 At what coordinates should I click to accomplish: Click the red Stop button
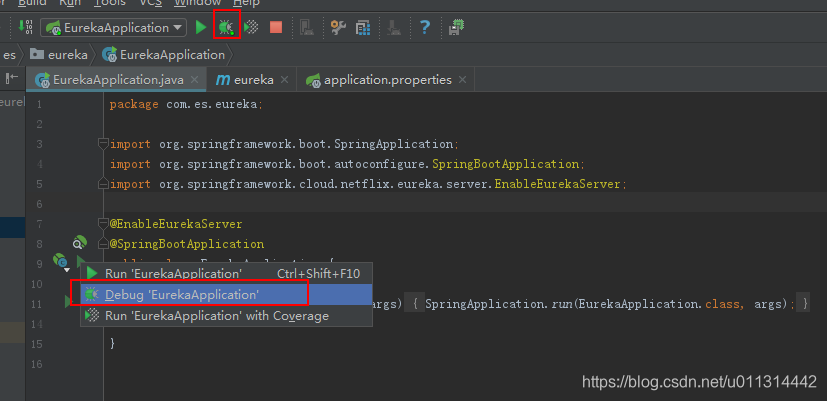[276, 27]
